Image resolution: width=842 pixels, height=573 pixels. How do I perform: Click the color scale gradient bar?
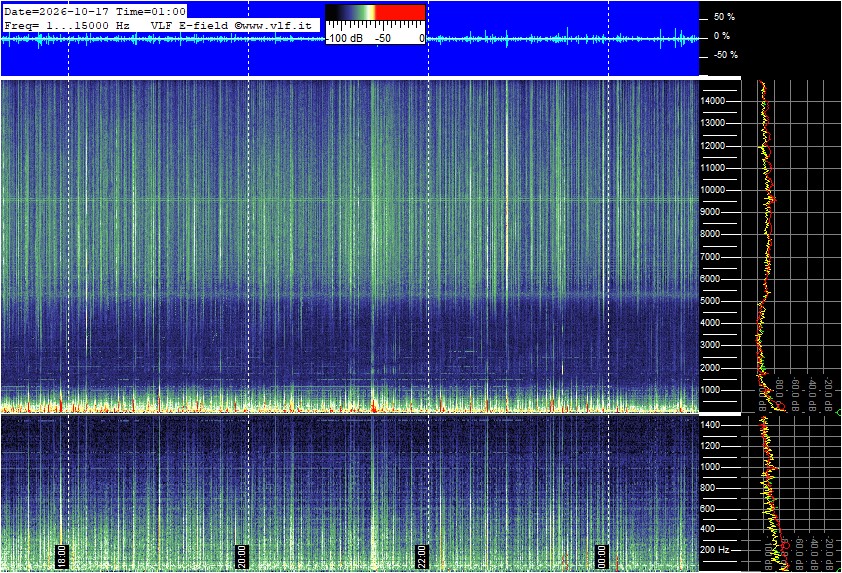tap(375, 13)
